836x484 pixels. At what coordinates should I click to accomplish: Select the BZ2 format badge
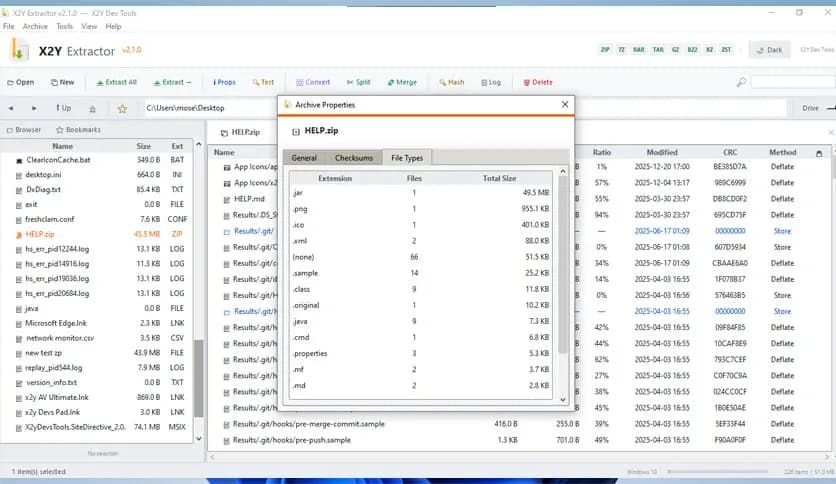(x=693, y=50)
